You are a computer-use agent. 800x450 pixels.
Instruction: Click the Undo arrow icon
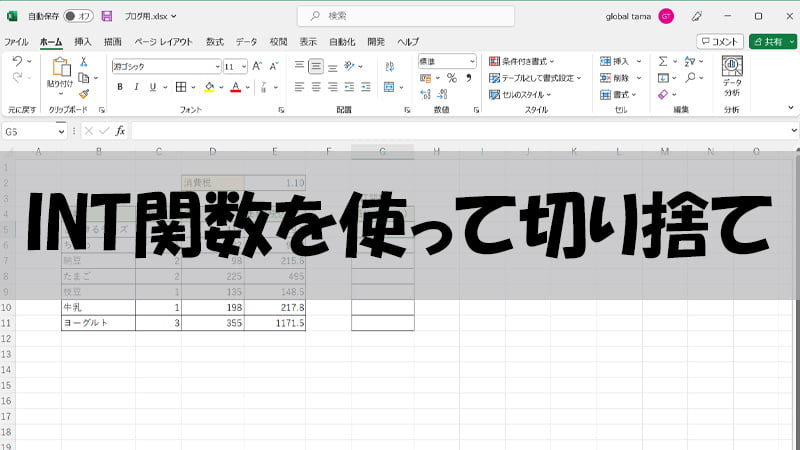click(17, 62)
